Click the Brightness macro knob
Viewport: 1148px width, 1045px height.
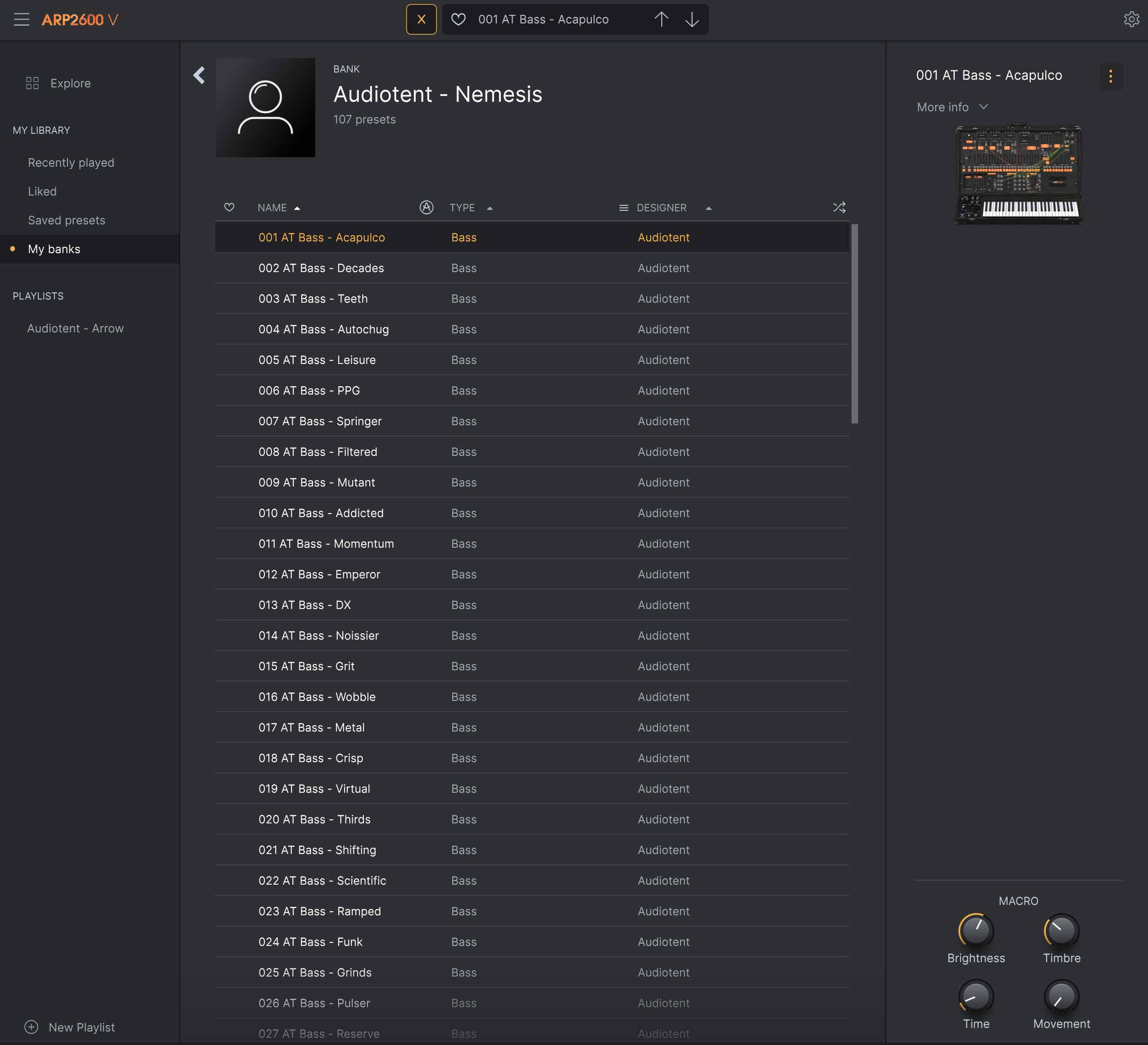pos(976,931)
